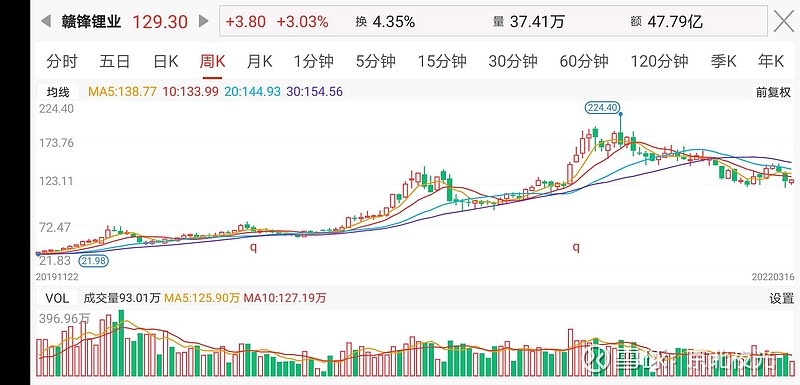This screenshot has width=800, height=385.
Task: Tap the 21.98 low price label
Action: pyautogui.click(x=93, y=261)
